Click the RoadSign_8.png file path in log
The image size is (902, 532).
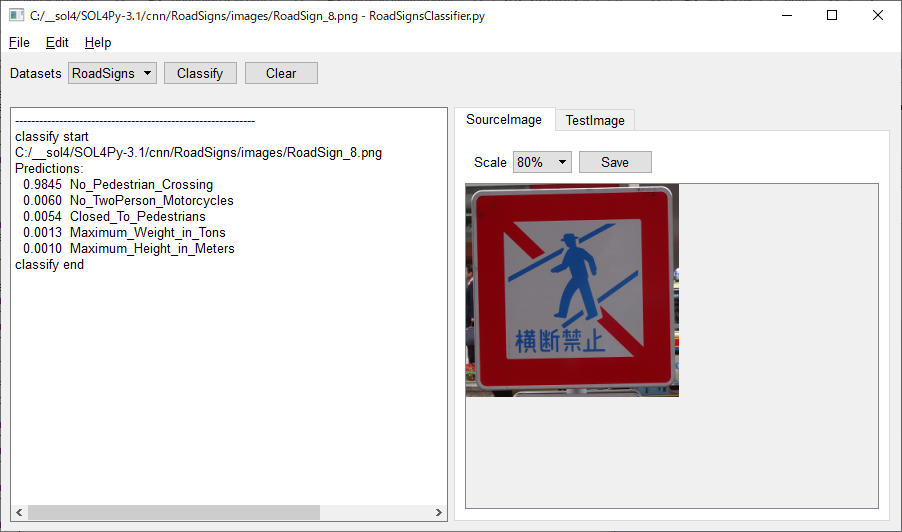tap(198, 153)
